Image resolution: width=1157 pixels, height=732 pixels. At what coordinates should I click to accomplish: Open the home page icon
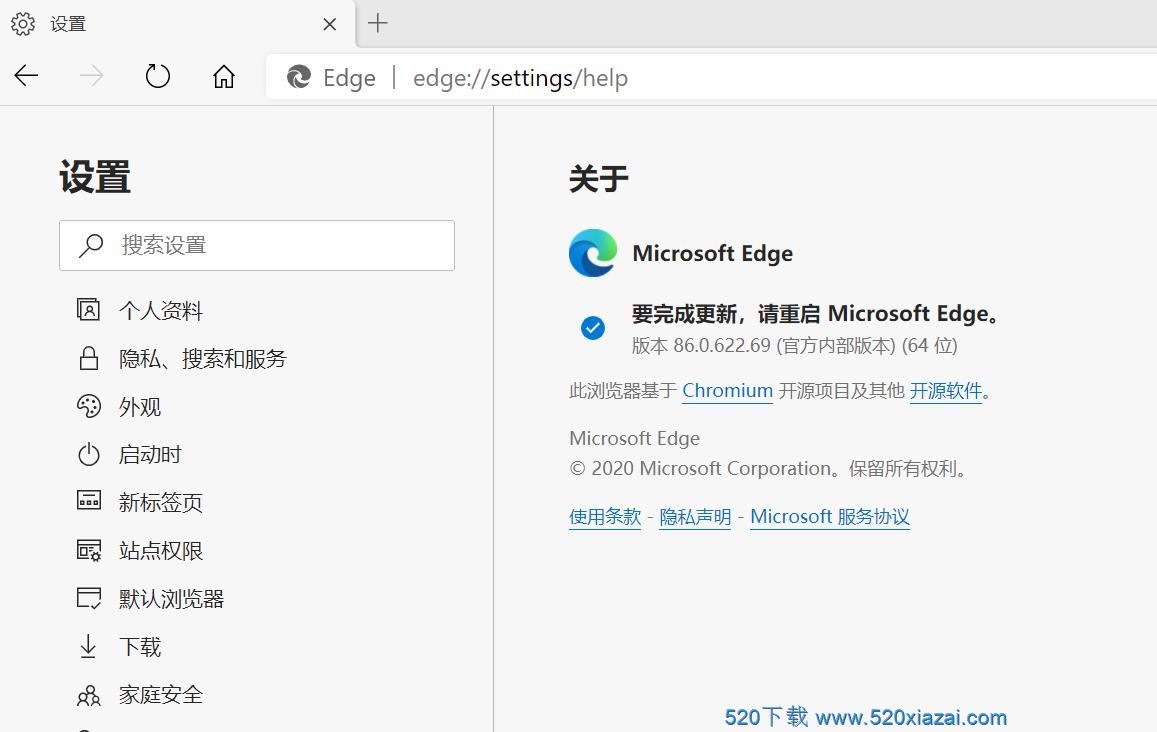[x=224, y=75]
